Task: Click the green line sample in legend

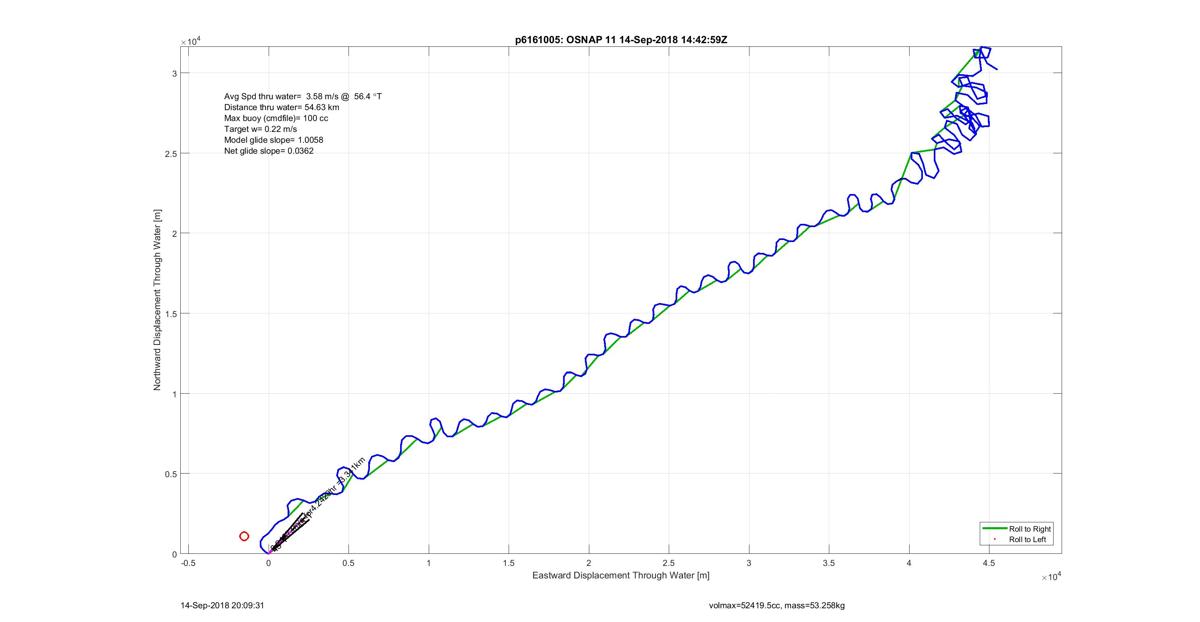Action: pyautogui.click(x=994, y=528)
